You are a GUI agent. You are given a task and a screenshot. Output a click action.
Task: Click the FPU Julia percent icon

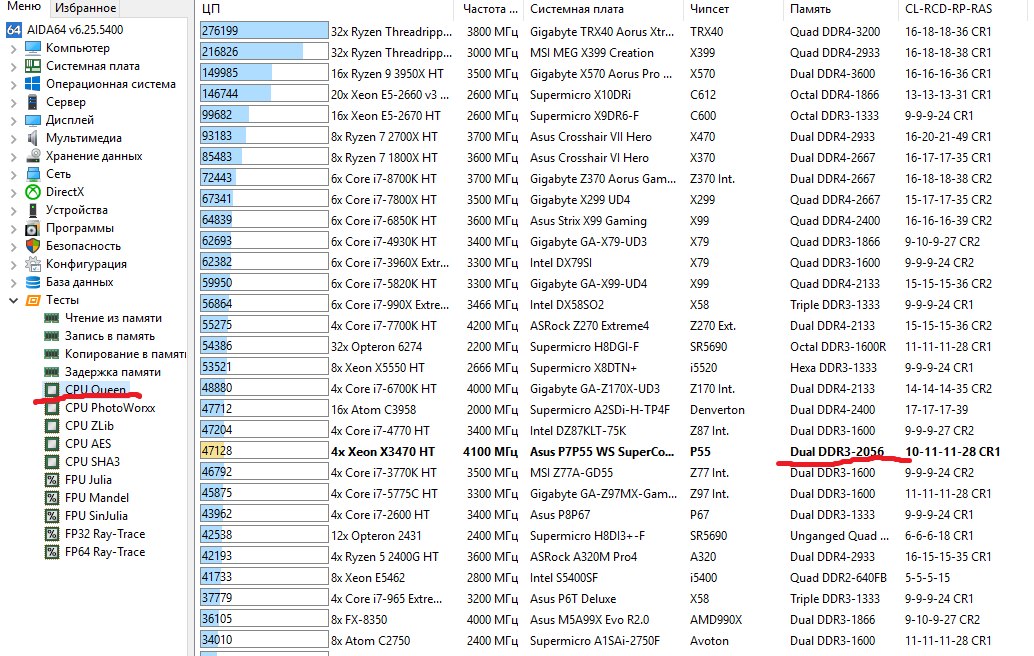click(51, 480)
